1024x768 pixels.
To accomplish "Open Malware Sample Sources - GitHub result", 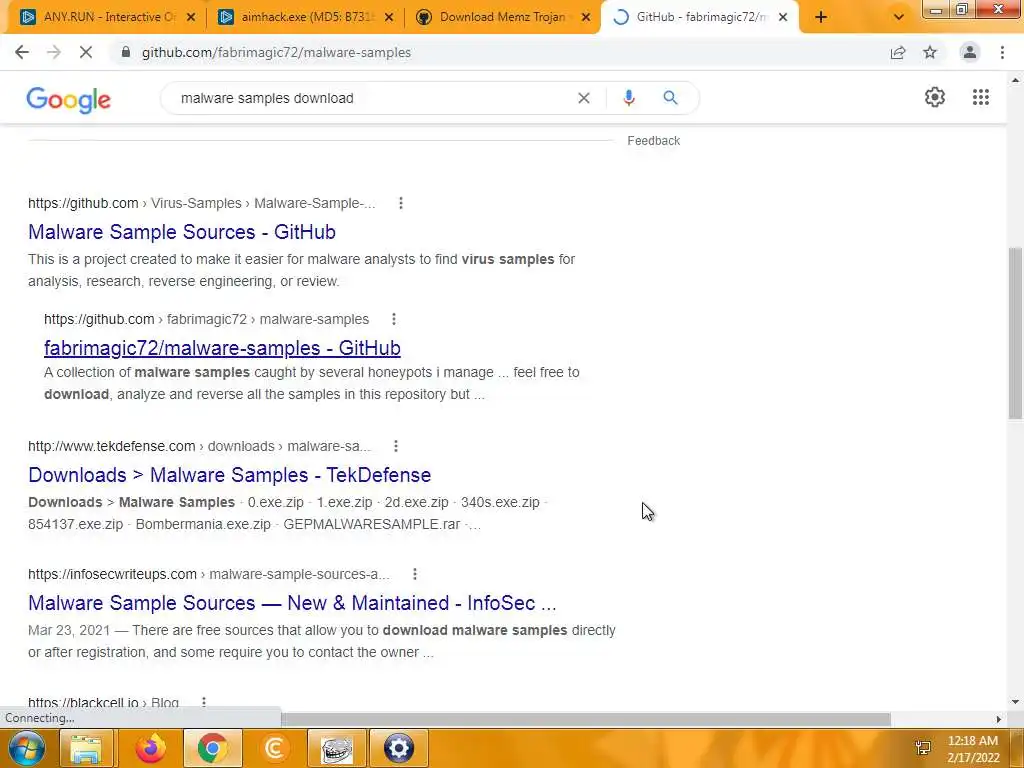I will tap(182, 232).
